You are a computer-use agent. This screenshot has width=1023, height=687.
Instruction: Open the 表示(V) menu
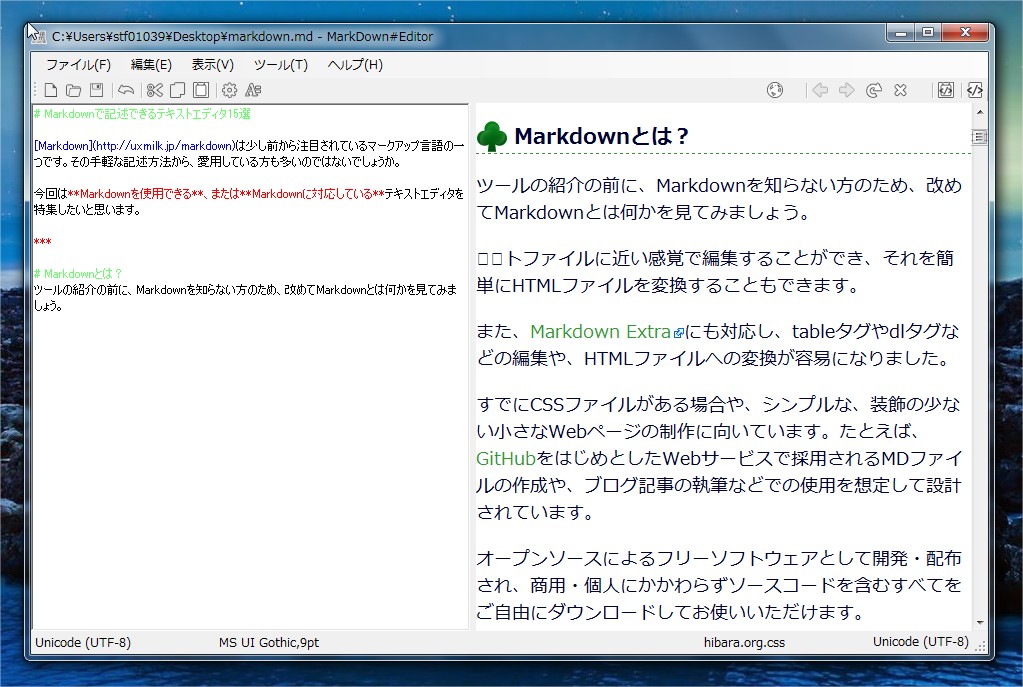(x=213, y=65)
